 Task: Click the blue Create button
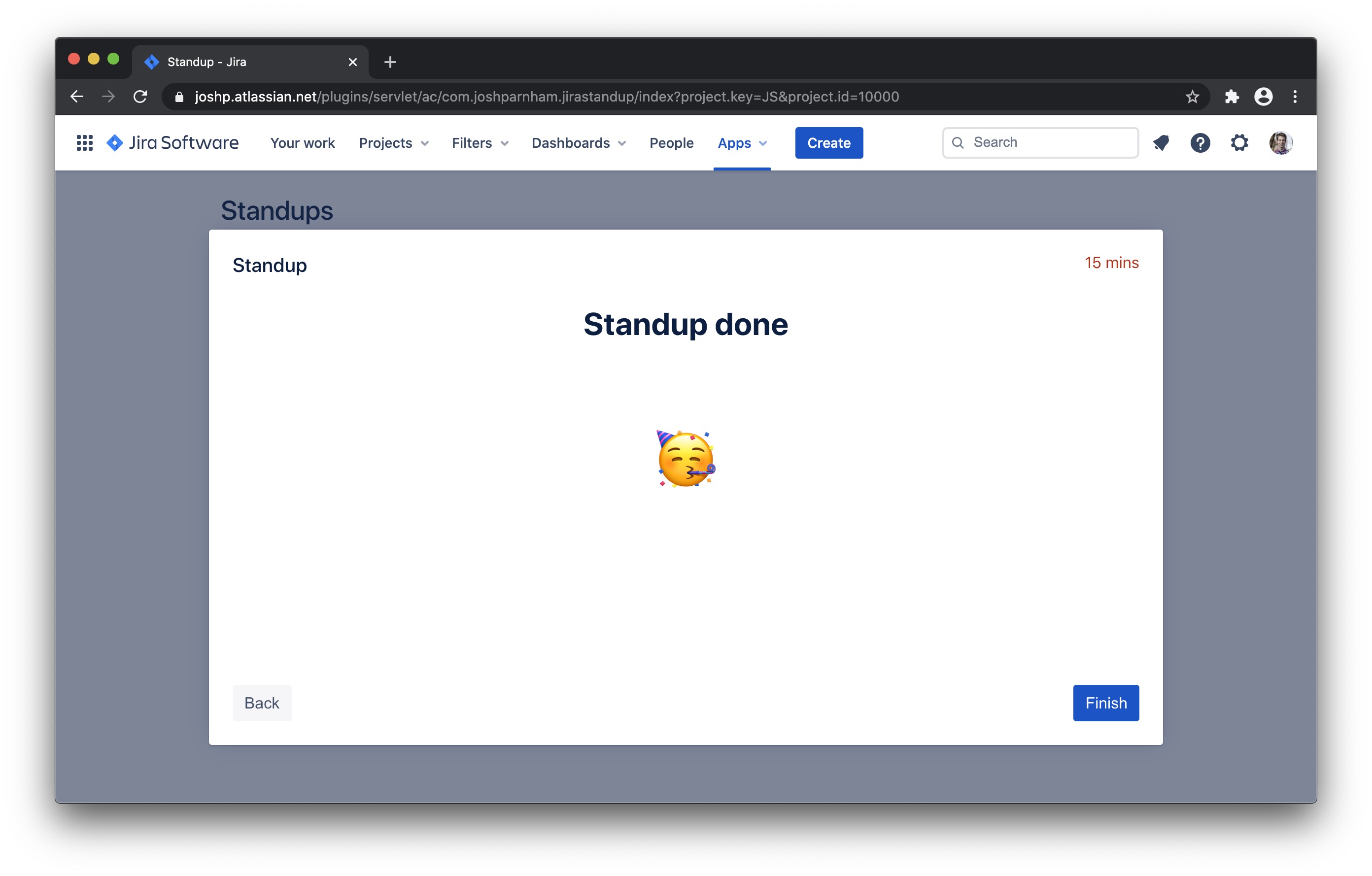click(828, 143)
